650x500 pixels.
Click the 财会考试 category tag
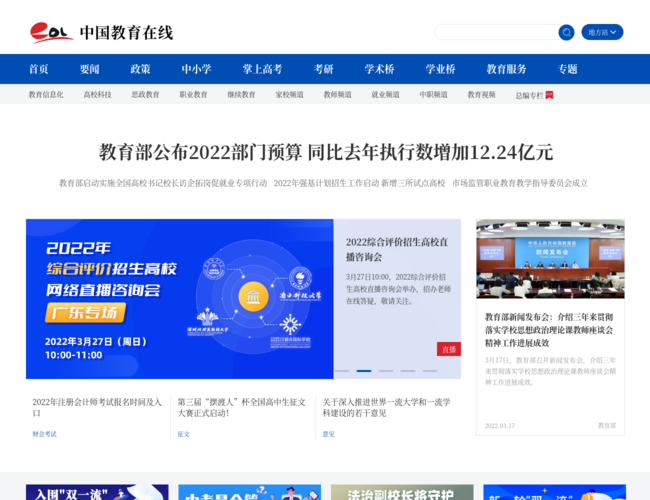click(44, 434)
